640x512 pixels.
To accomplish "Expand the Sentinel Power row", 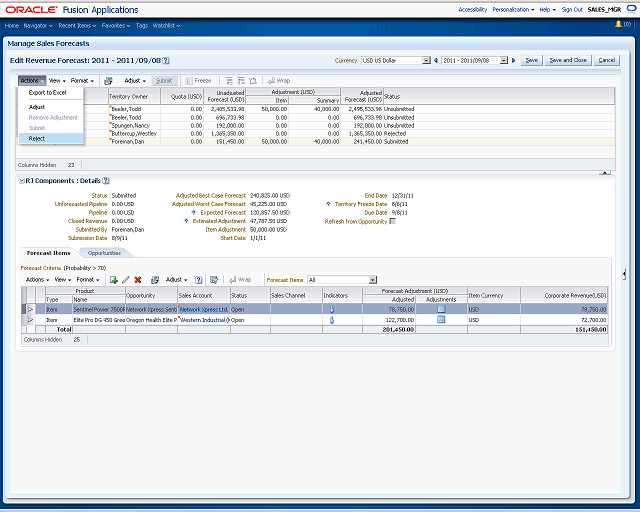I will (31, 309).
